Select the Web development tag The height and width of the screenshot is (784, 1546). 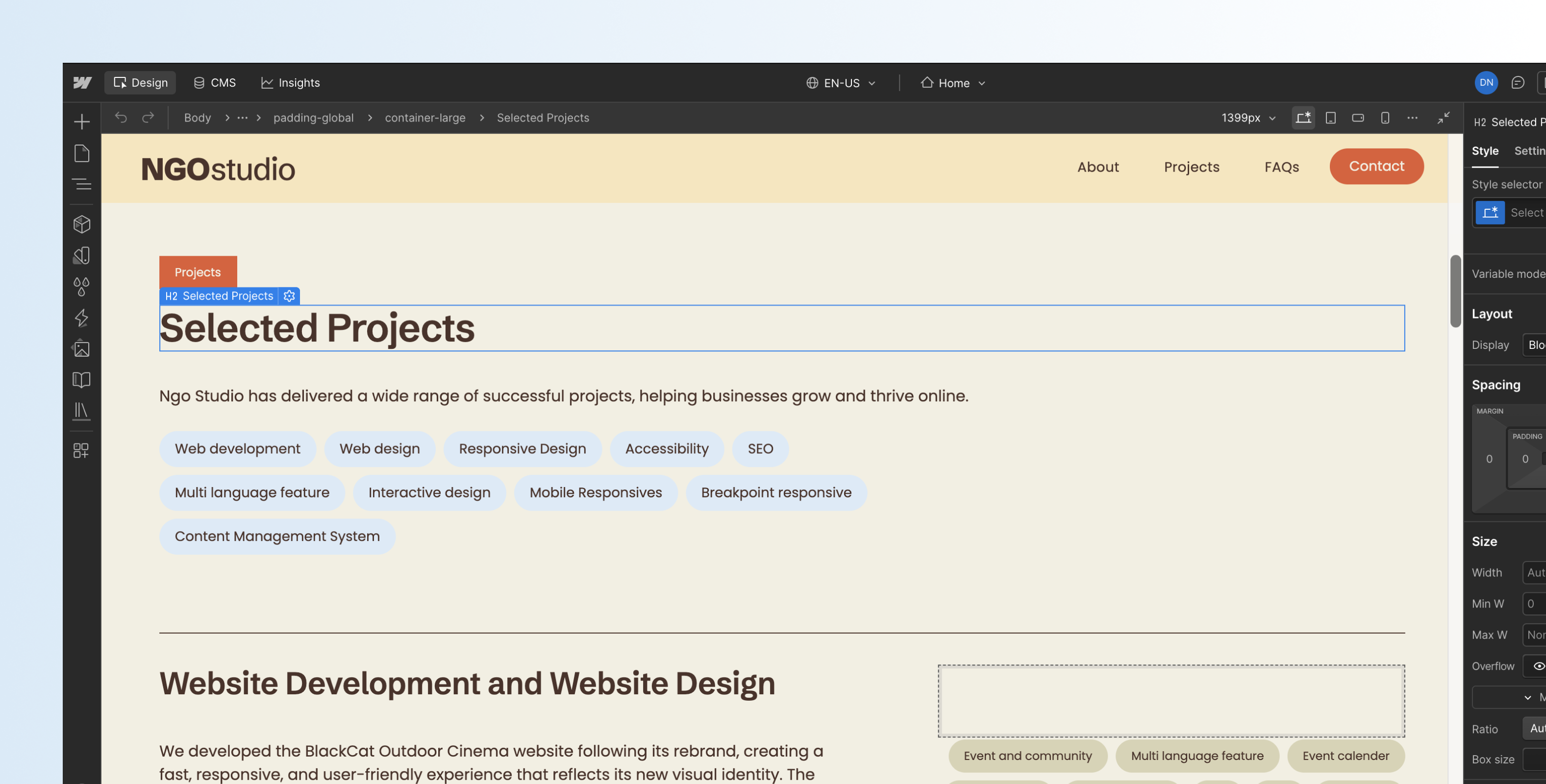click(x=238, y=449)
